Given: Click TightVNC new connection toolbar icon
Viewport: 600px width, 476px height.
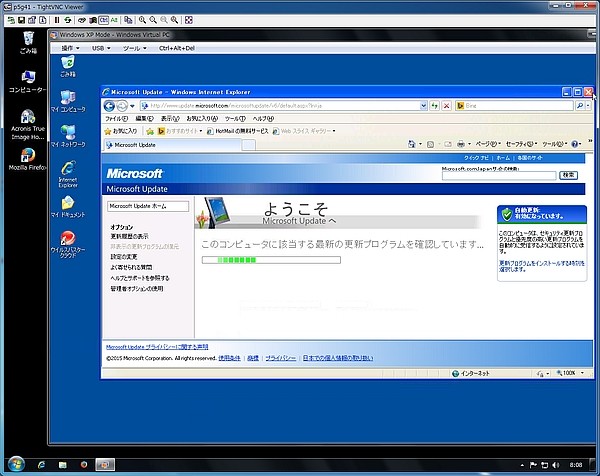Looking at the screenshot, I should point(11,20).
